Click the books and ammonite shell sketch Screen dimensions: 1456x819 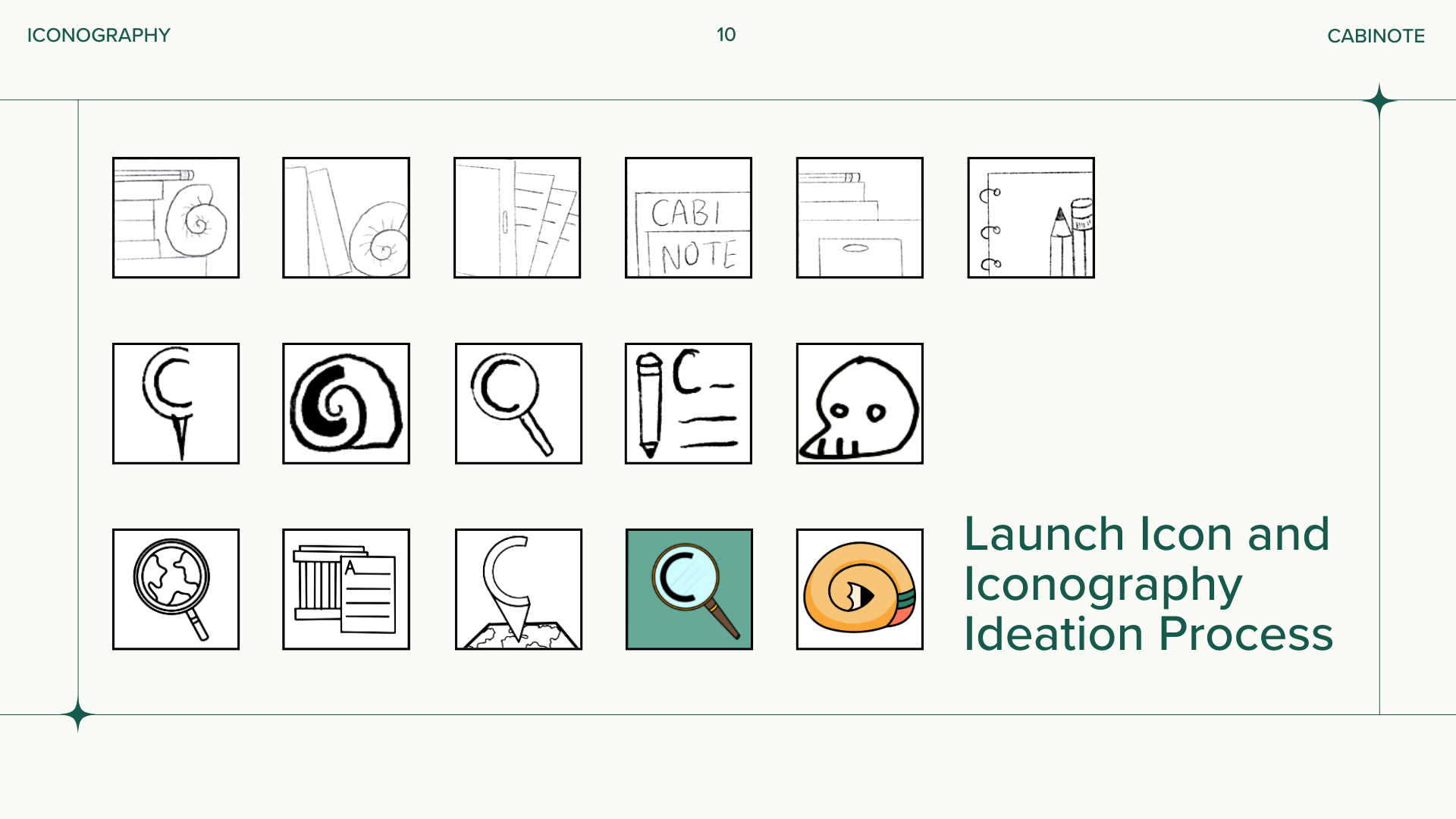[346, 218]
